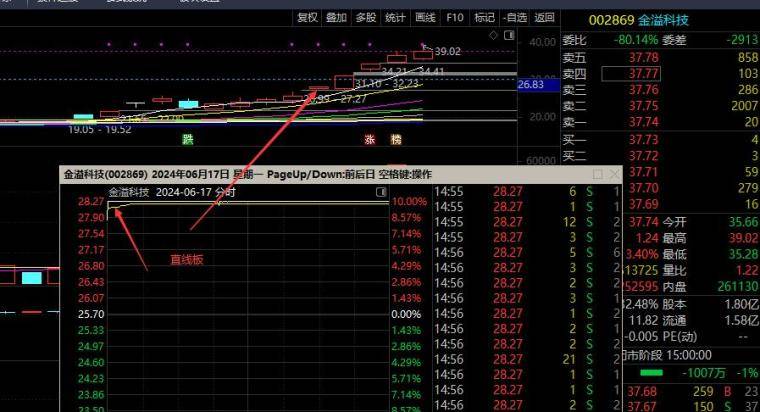Maximize the 金溢科技 2024年06月17日 popup window
760x412 pixels.
click(x=598, y=174)
